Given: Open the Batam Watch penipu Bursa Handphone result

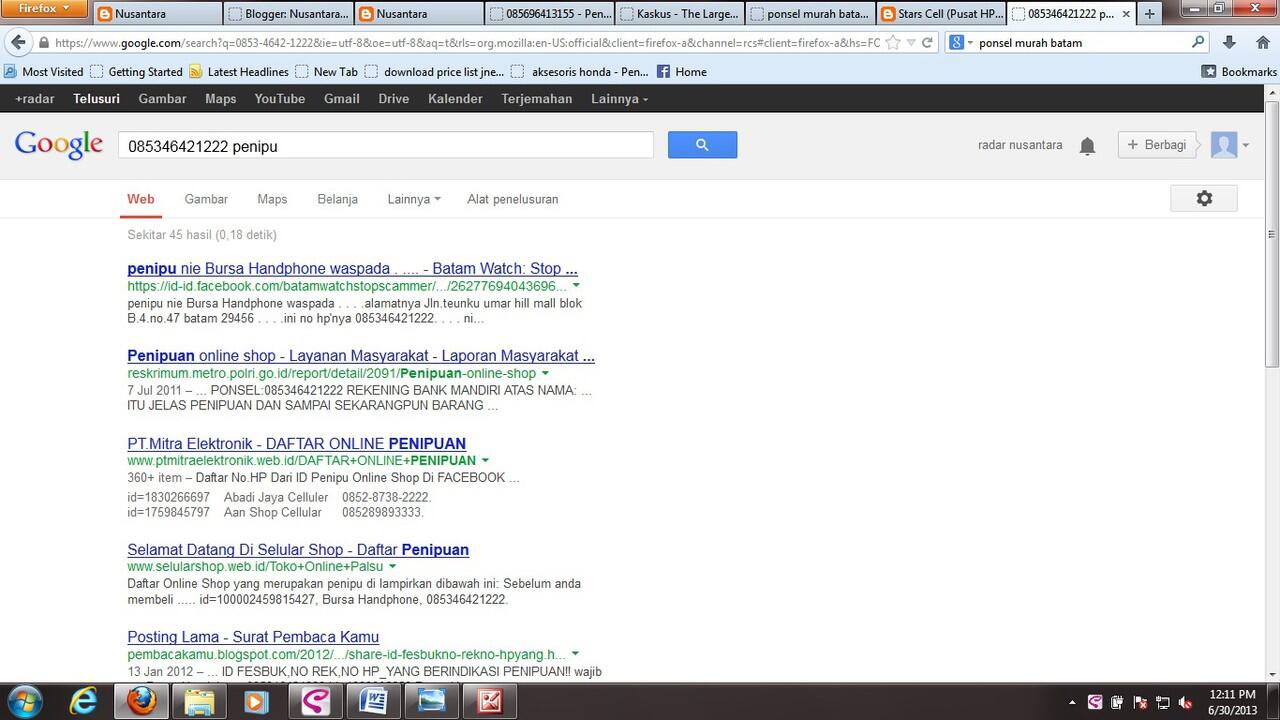Looking at the screenshot, I should [x=352, y=269].
